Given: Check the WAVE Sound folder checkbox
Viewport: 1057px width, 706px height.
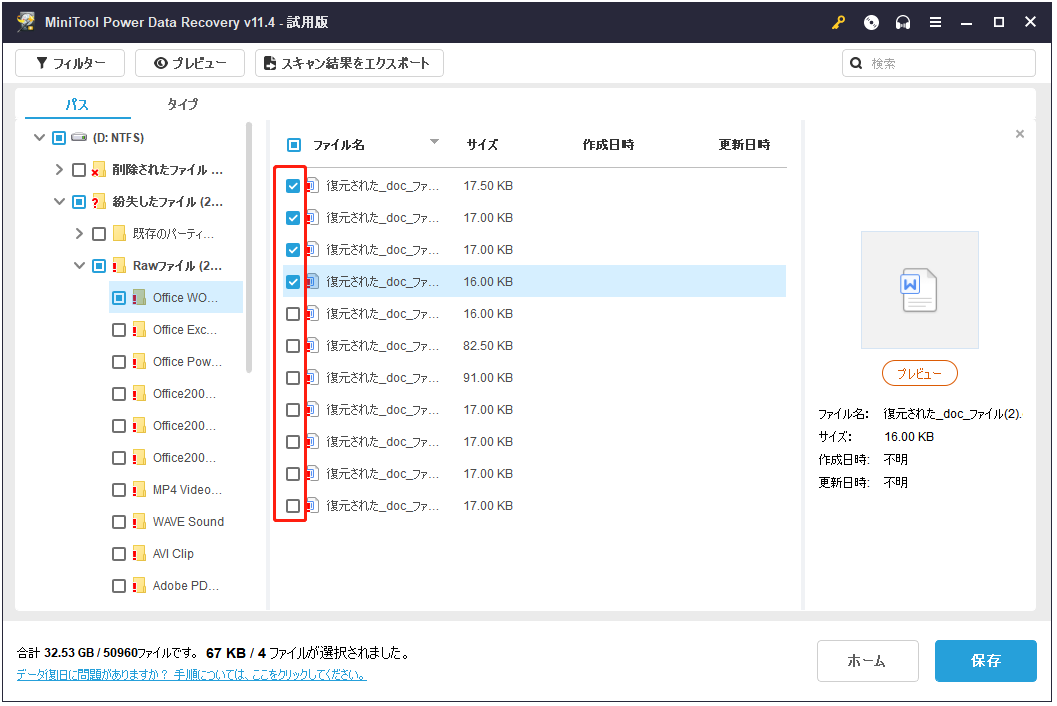Looking at the screenshot, I should [x=118, y=521].
